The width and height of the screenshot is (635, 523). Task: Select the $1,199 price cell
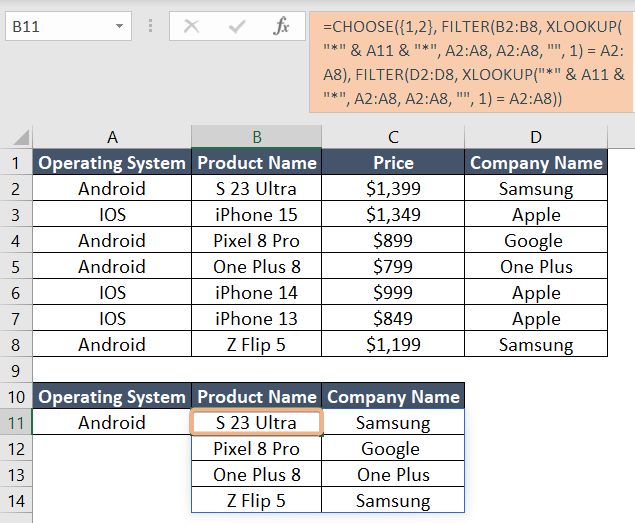pos(393,344)
